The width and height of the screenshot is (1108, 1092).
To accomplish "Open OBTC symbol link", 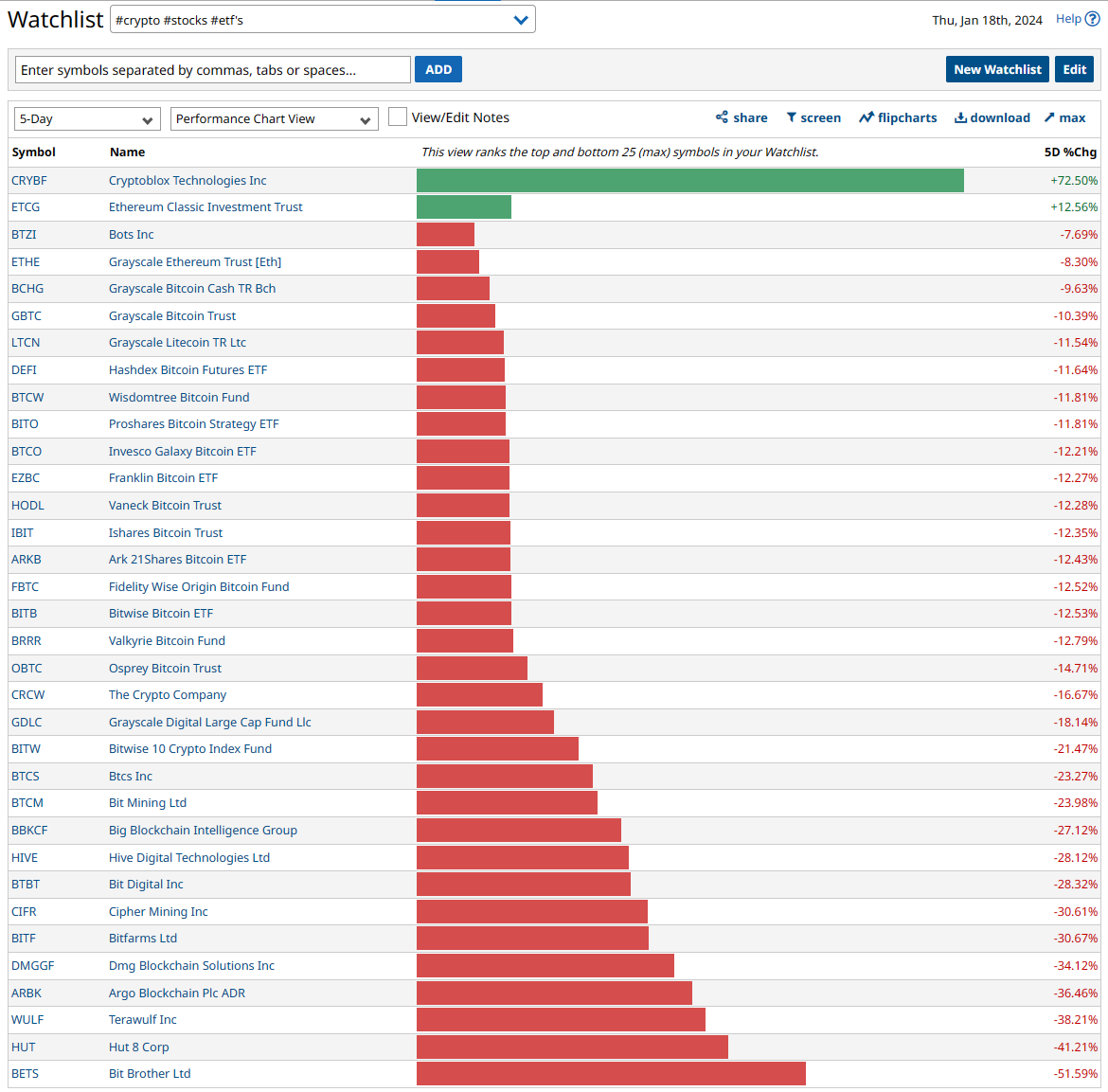I will (27, 669).
